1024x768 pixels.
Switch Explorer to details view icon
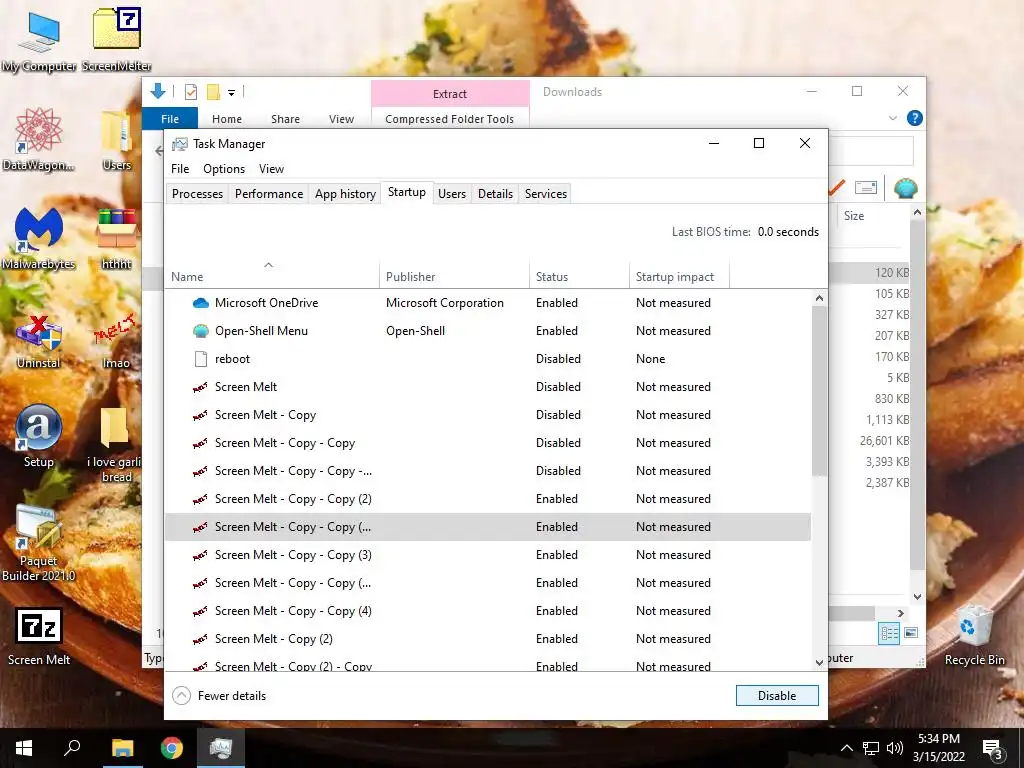pos(889,633)
